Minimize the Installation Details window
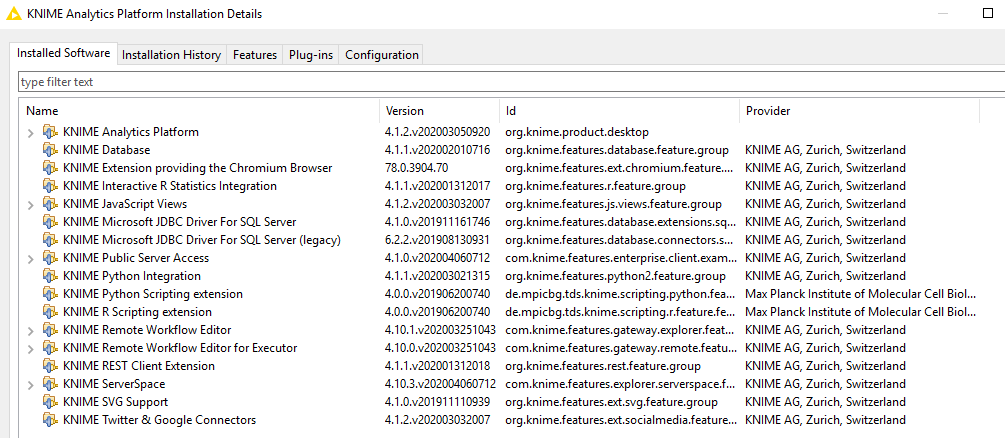Viewport: 1005px width, 438px height. click(x=942, y=13)
